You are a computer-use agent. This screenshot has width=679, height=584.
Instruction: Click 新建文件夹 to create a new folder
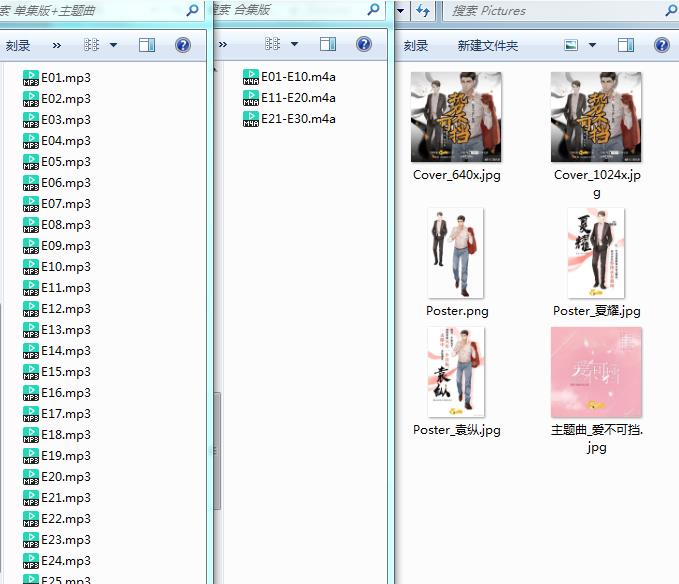(x=487, y=46)
